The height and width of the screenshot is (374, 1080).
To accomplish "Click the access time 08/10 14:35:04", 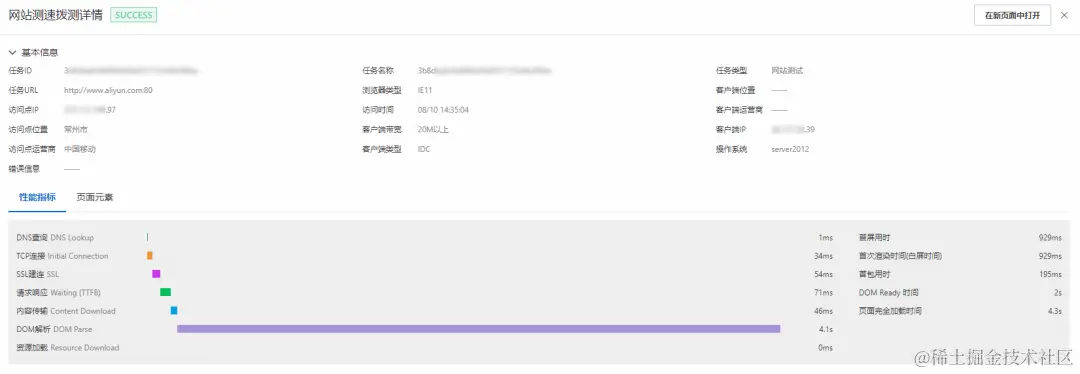I will point(444,110).
